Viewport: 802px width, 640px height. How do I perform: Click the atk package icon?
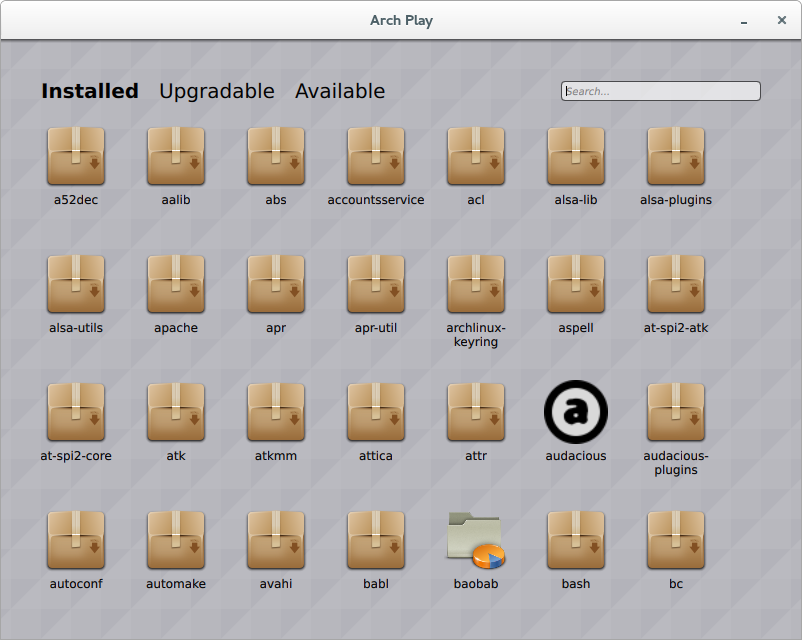click(x=176, y=412)
